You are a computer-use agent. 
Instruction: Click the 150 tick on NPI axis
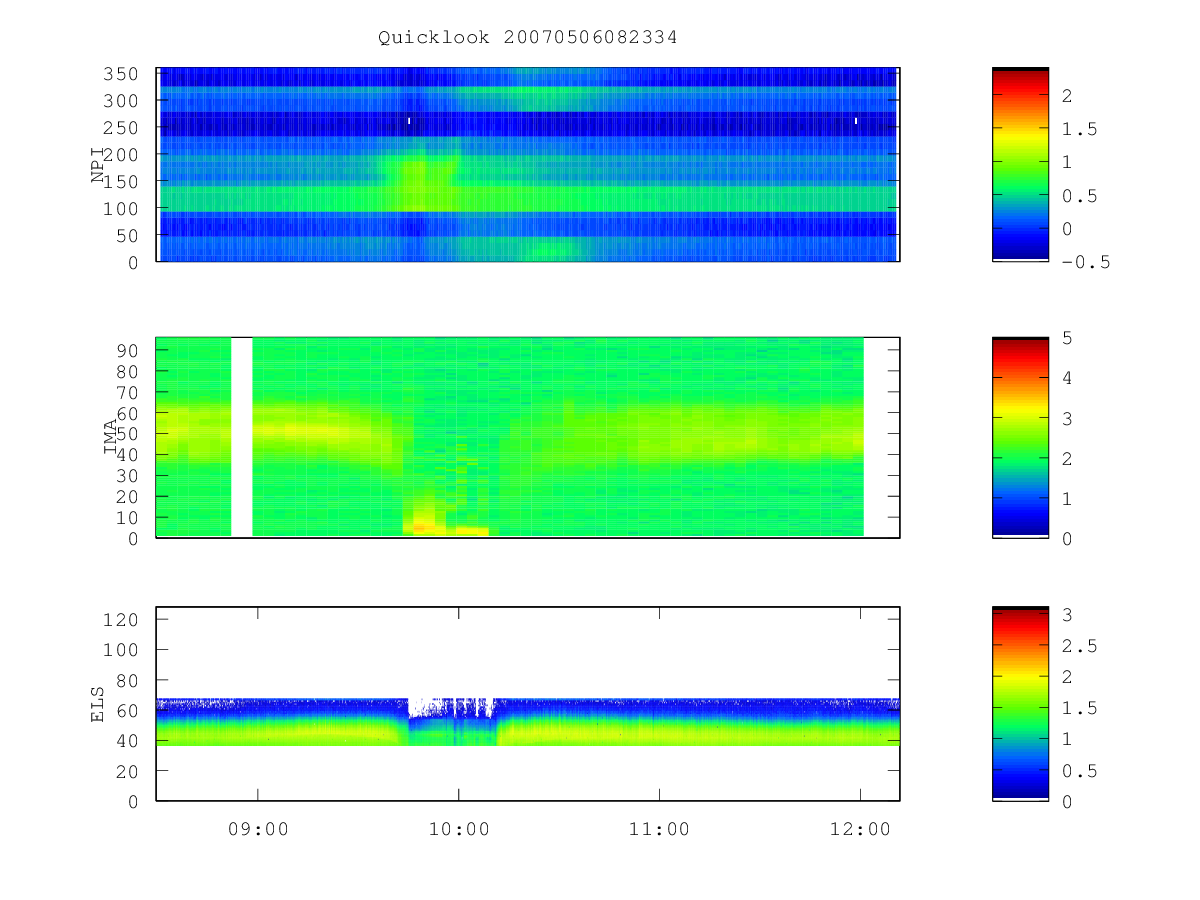point(122,182)
